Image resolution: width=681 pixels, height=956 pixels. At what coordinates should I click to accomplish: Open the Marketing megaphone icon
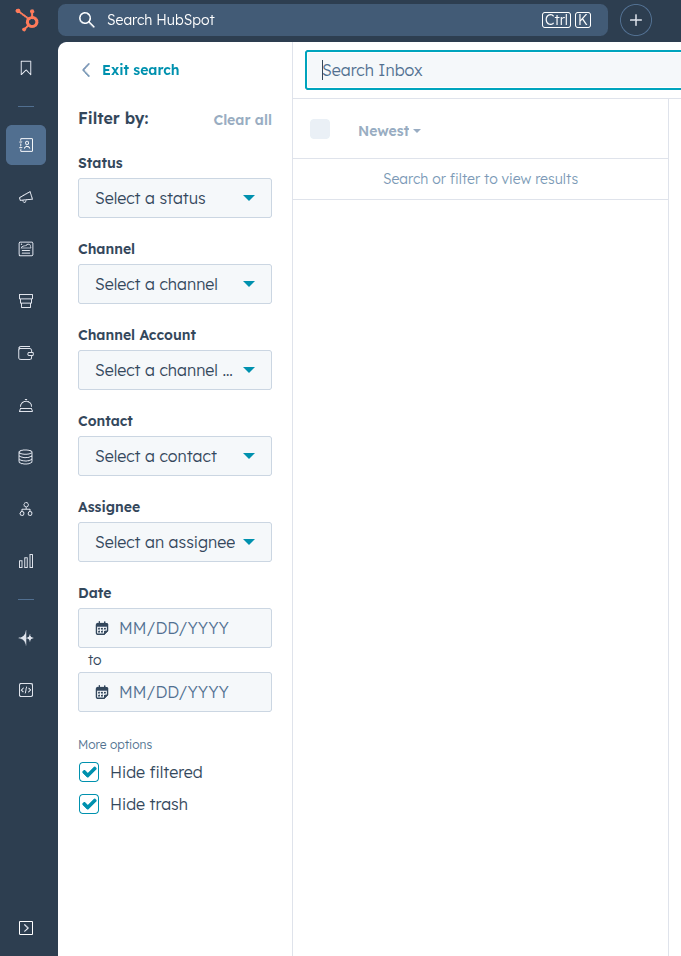[26, 196]
